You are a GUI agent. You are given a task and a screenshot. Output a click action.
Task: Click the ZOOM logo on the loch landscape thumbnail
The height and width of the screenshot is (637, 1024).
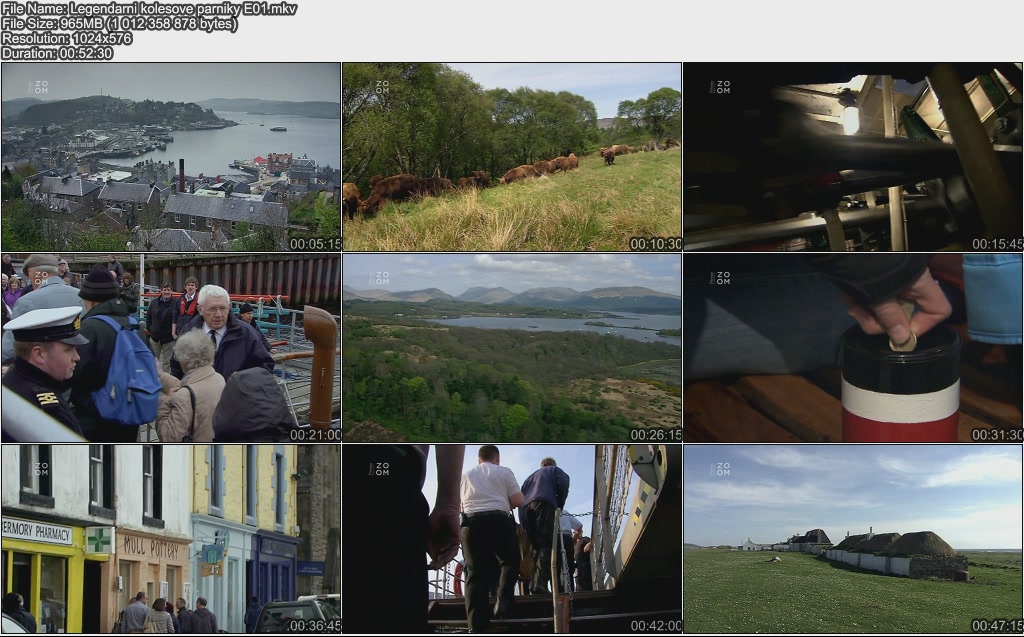coord(379,278)
